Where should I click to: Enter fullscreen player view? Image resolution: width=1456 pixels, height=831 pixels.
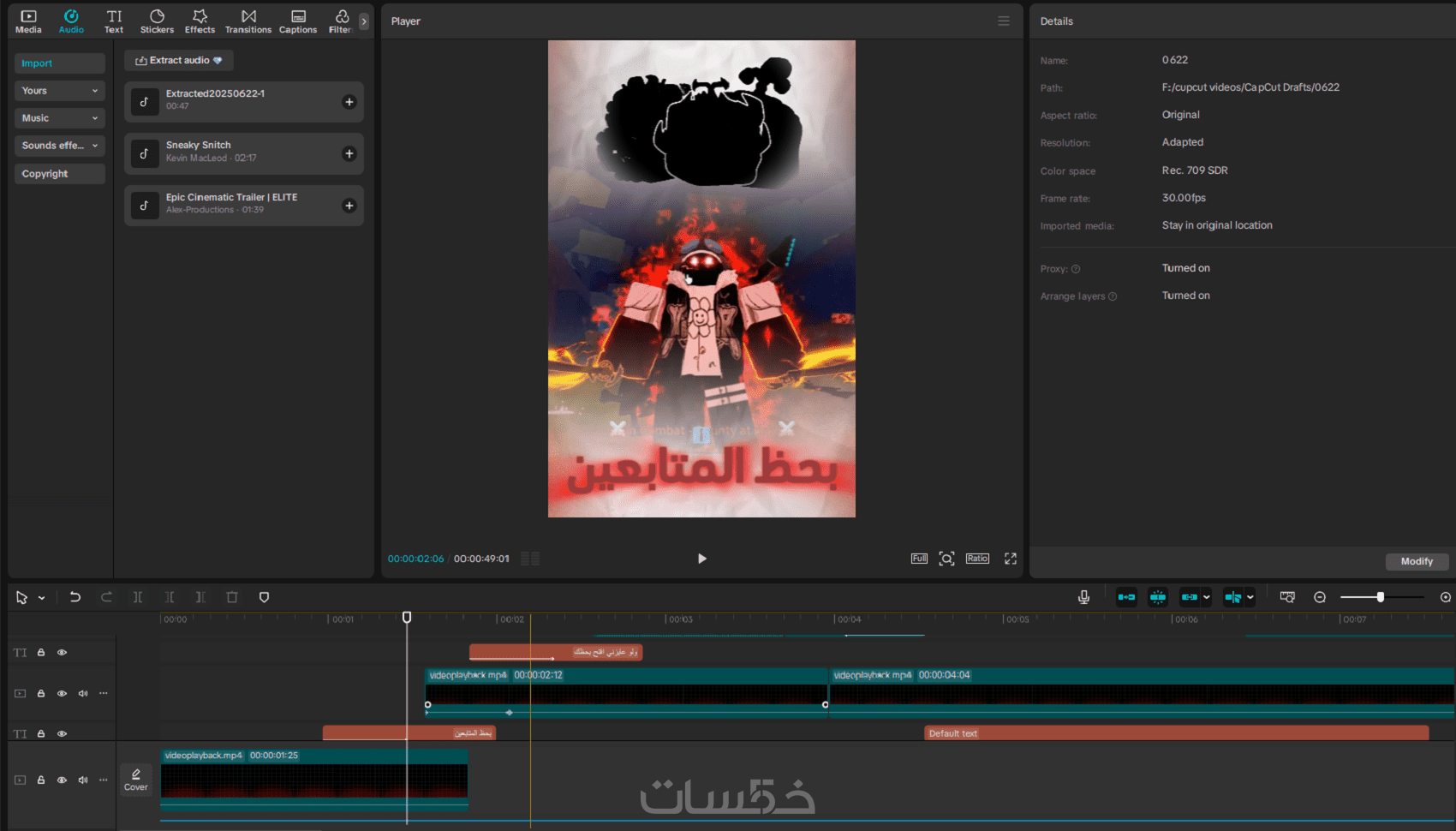tap(1011, 559)
